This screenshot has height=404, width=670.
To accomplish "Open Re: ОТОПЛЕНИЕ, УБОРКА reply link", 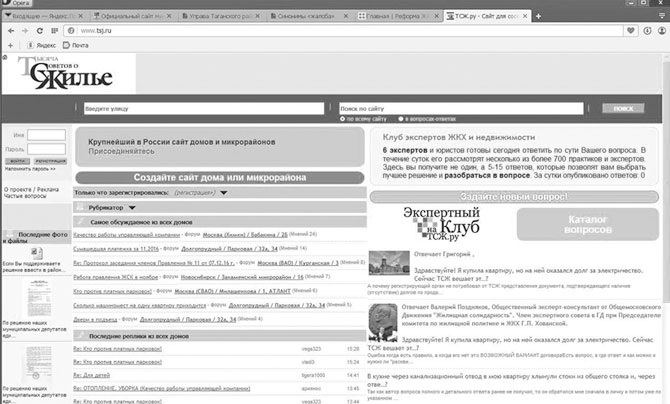I will point(162,389).
